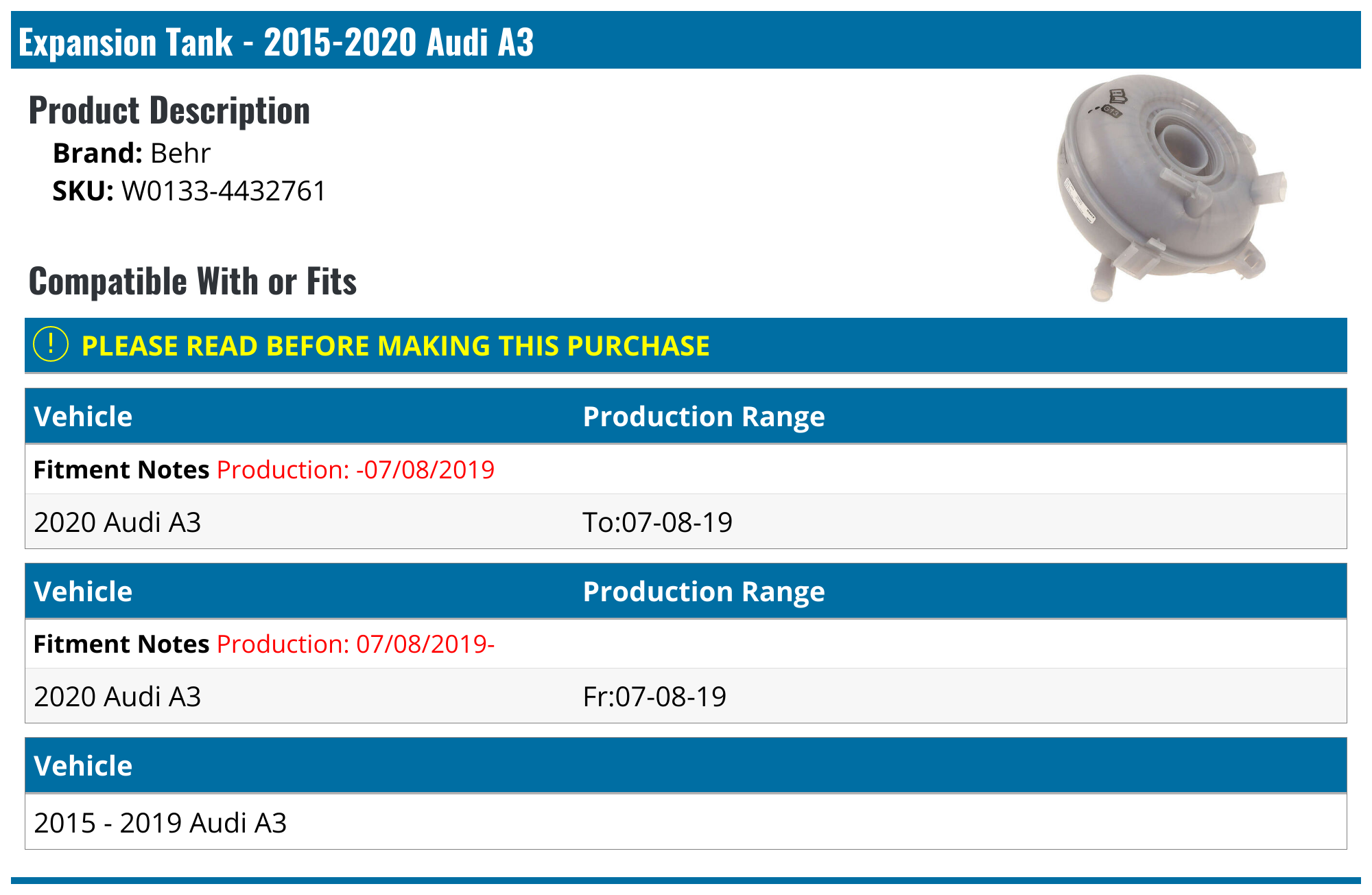Click the 2020 Audi A3 entry beside "To:07-08-19"

(x=117, y=522)
